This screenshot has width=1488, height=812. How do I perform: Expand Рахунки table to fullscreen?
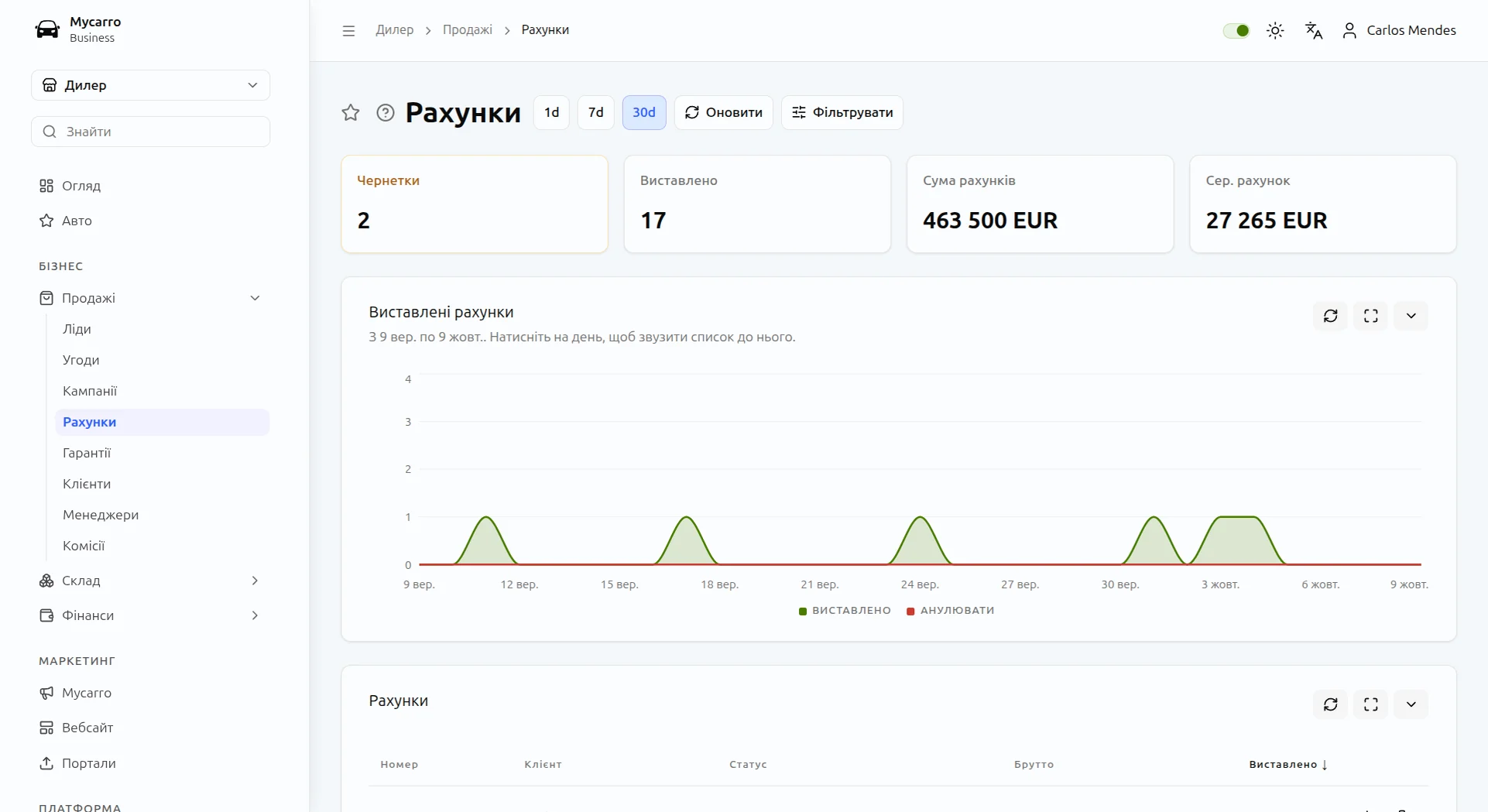tap(1371, 704)
